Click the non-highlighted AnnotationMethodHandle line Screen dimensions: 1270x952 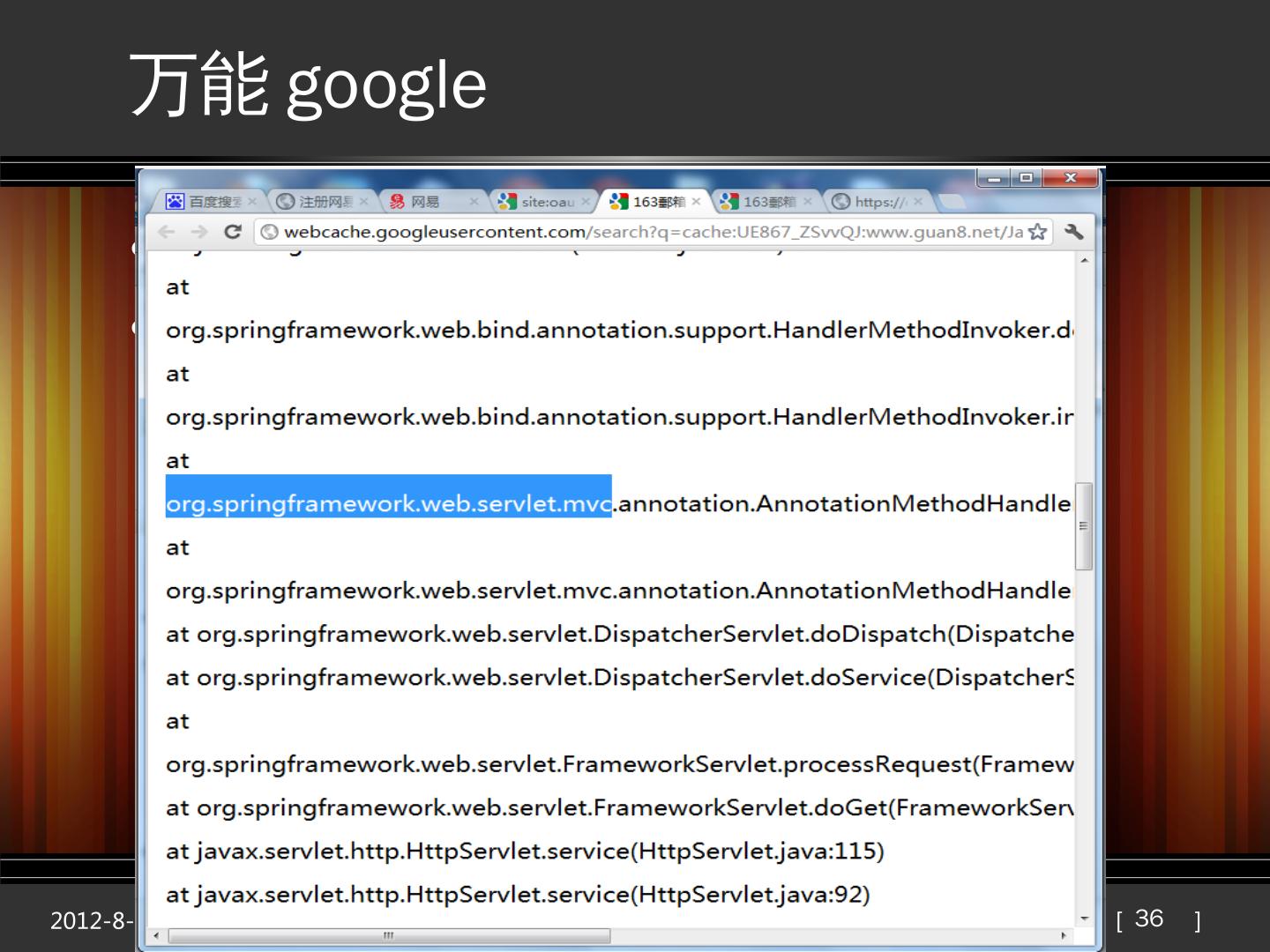[x=619, y=590]
